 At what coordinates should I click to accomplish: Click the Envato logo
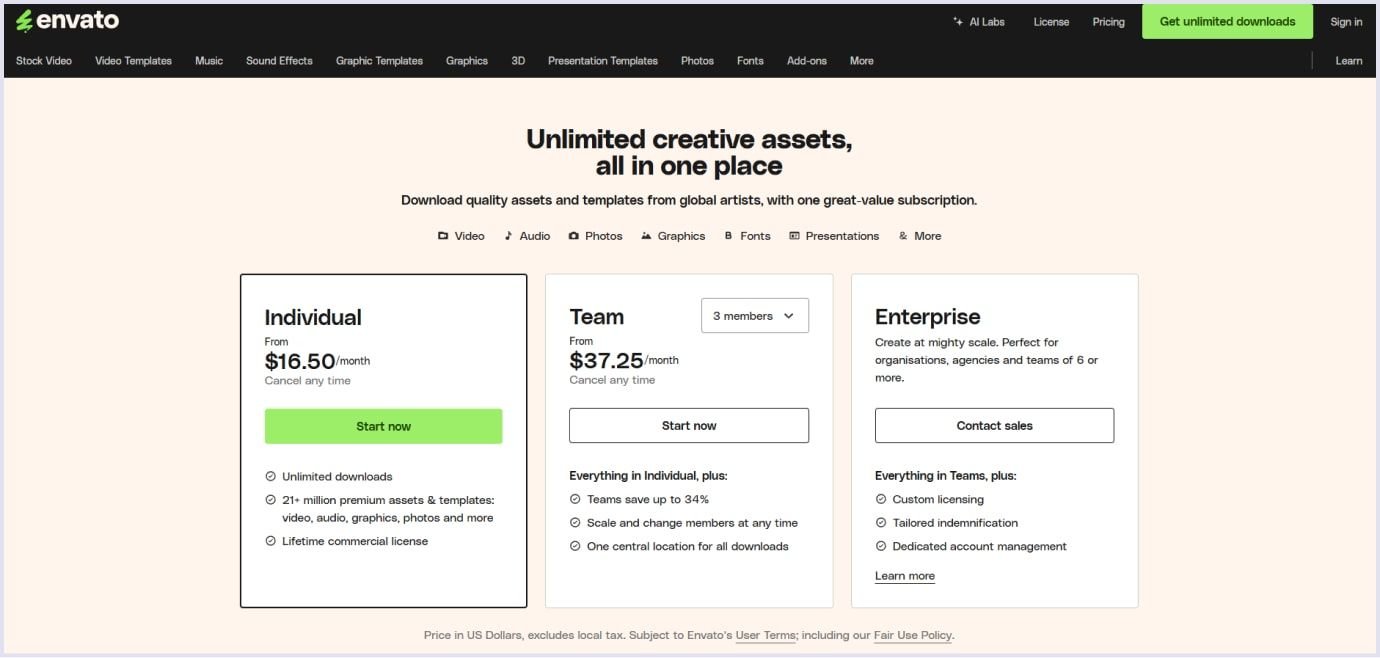pyautogui.click(x=67, y=21)
